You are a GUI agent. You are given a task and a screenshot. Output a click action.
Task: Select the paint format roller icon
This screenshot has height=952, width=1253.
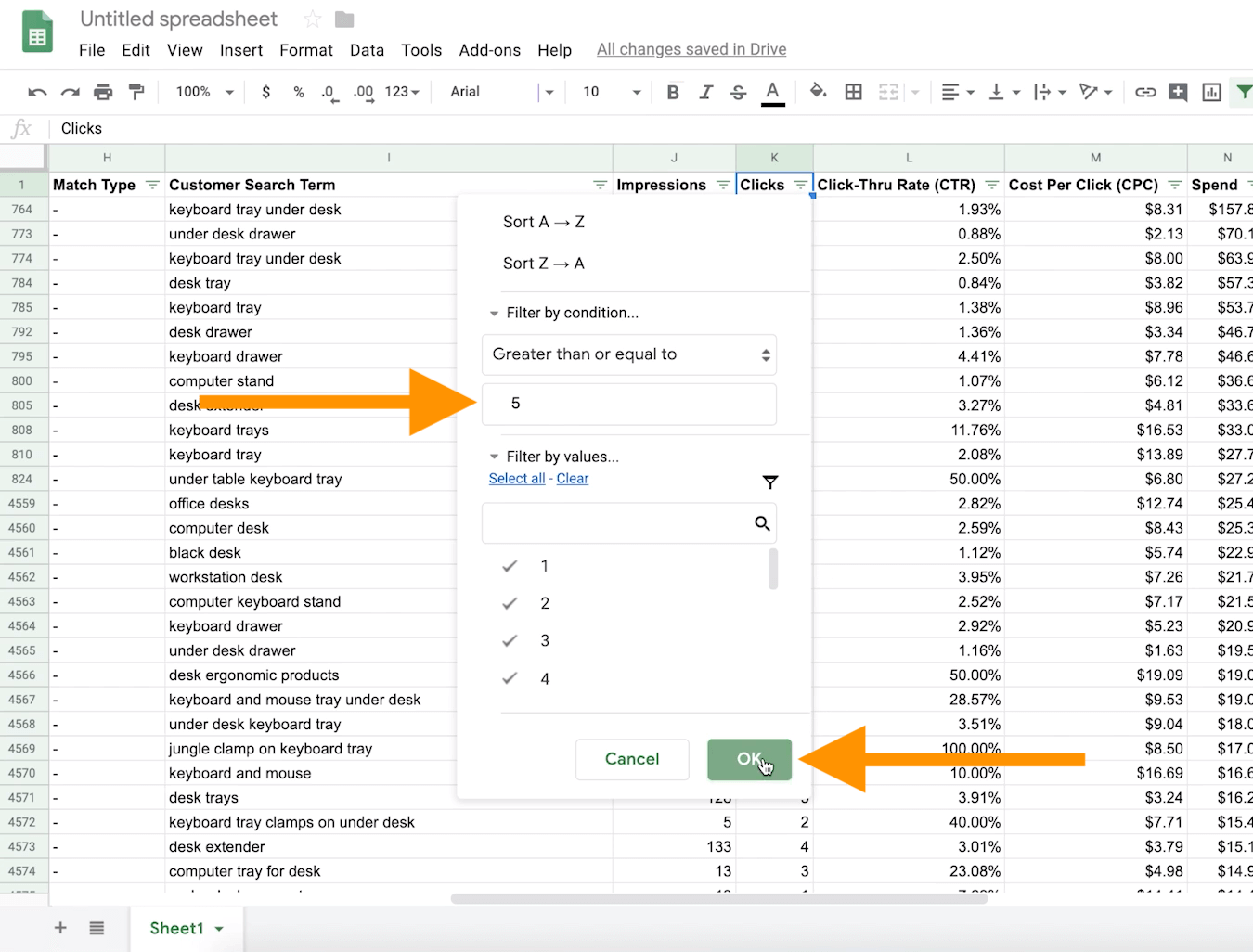tap(136, 92)
